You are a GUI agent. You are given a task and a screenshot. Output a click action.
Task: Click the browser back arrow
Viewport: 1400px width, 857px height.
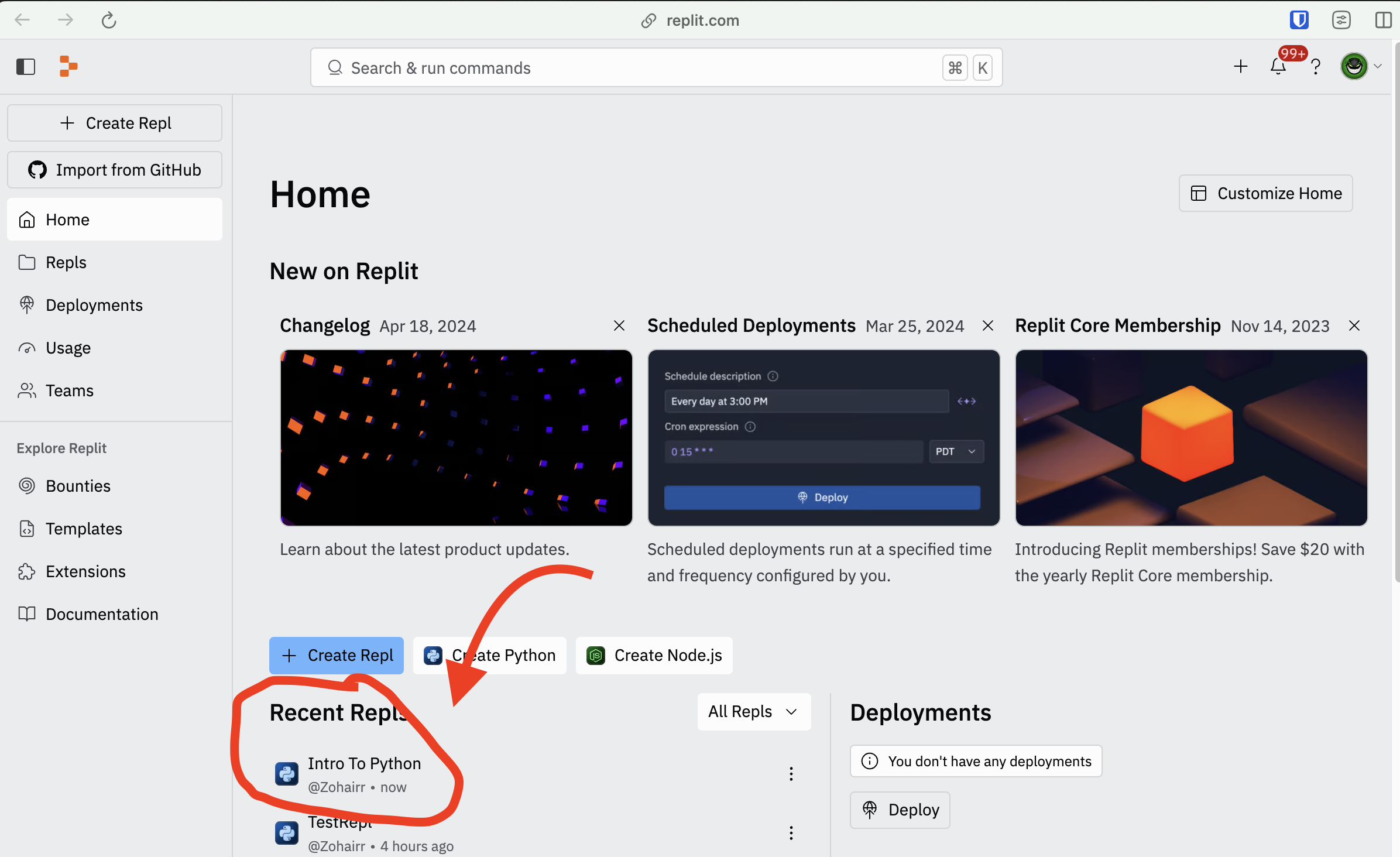22,20
